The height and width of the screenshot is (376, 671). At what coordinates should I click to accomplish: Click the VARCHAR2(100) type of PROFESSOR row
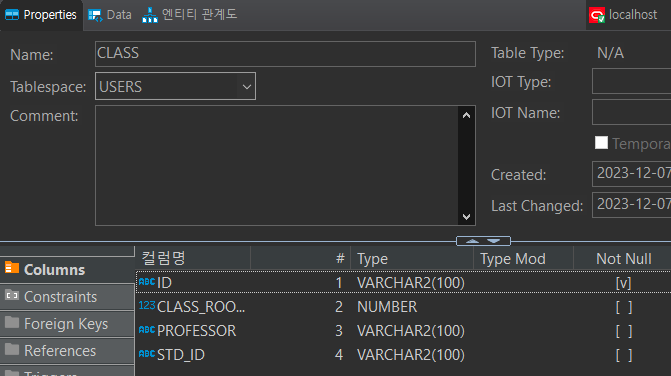click(410, 331)
